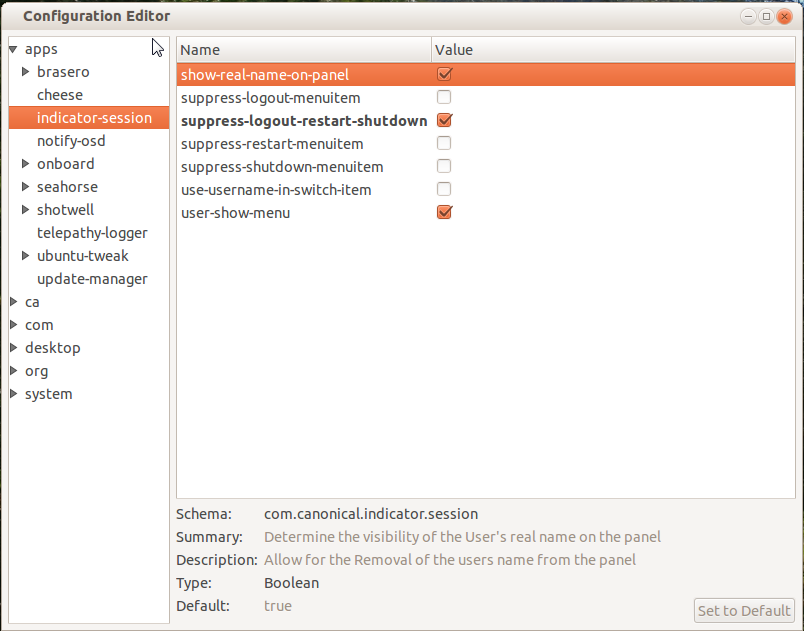
Task: Enable the suppress-logout-menuitem checkbox
Action: click(445, 97)
